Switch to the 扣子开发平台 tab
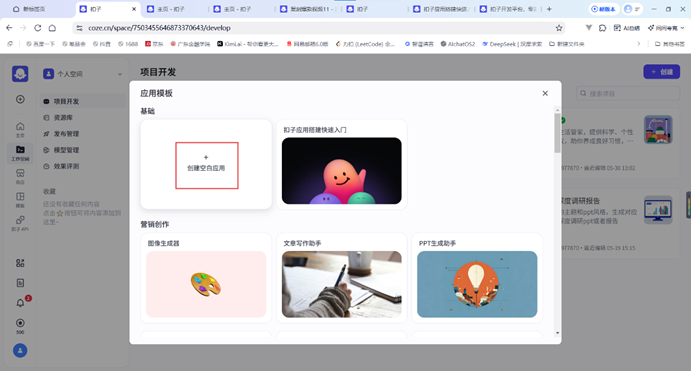This screenshot has width=691, height=371. 509,9
